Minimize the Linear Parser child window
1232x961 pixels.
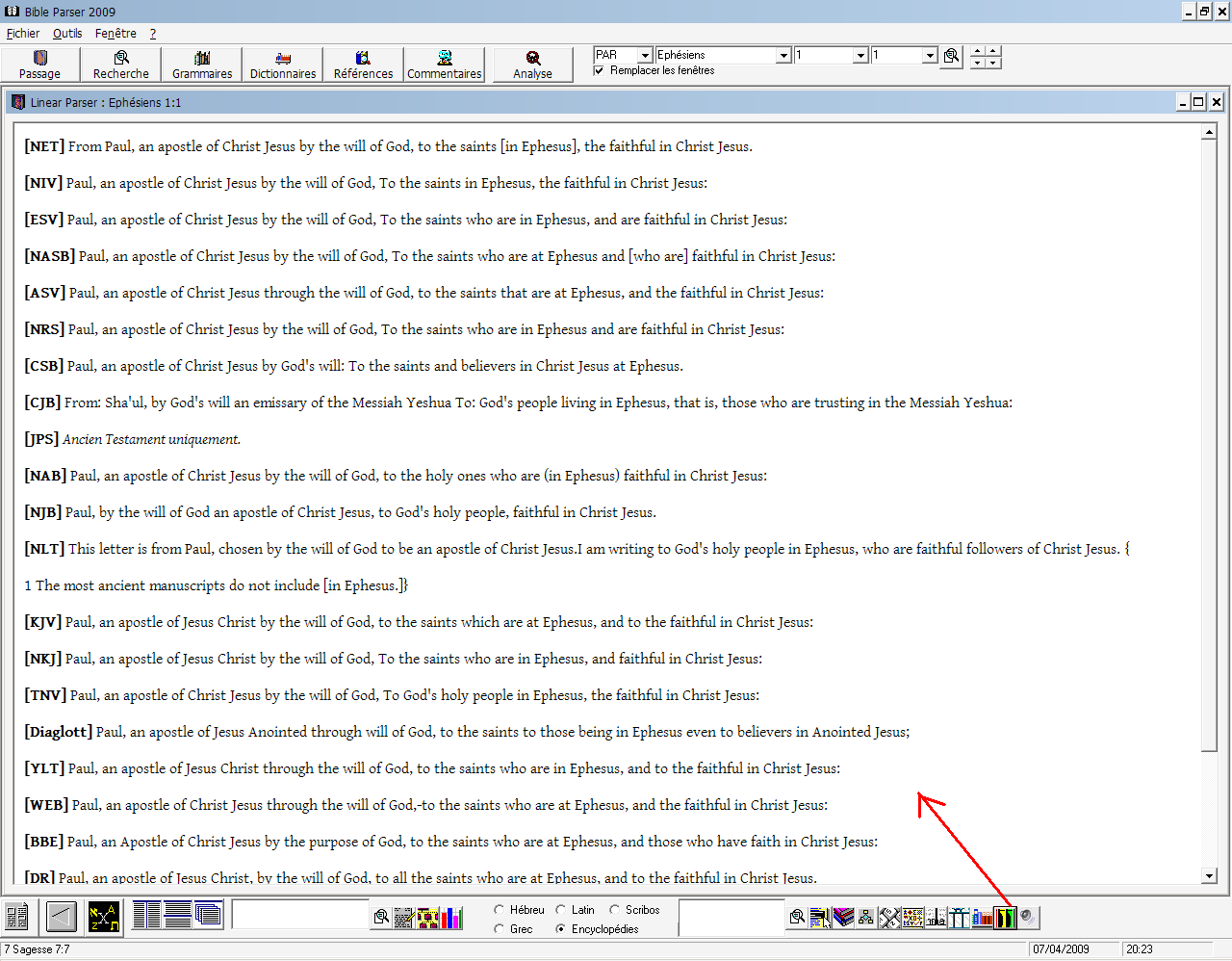[x=1183, y=102]
